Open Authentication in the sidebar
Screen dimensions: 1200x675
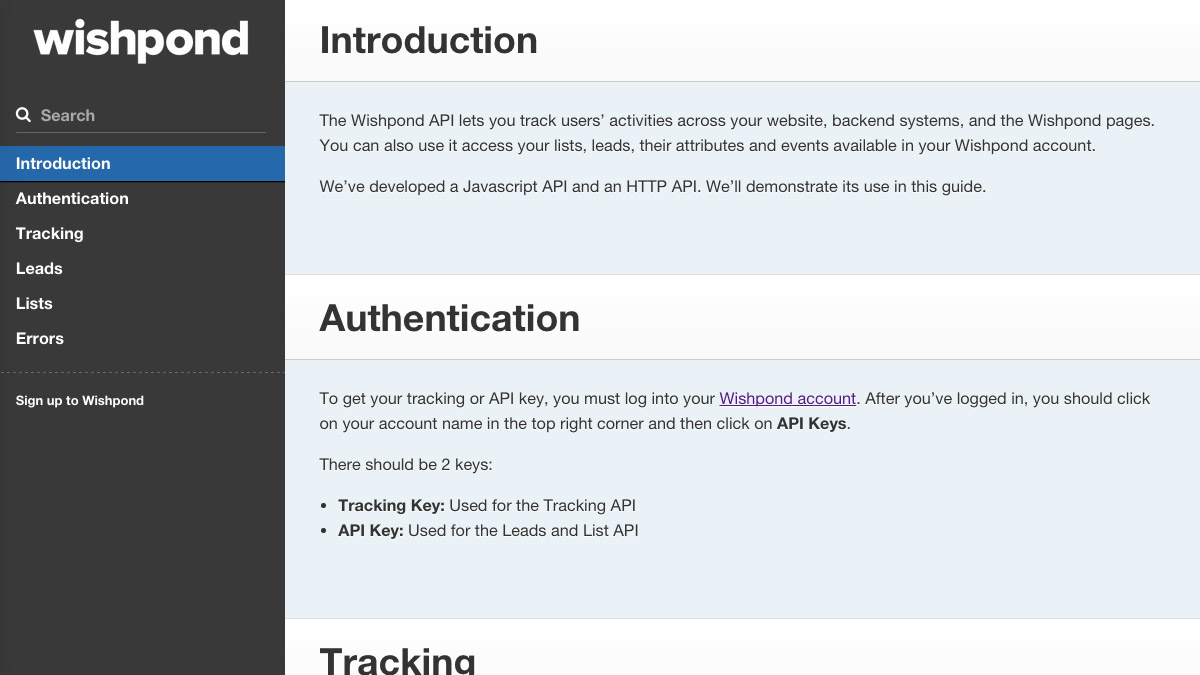pyautogui.click(x=142, y=198)
